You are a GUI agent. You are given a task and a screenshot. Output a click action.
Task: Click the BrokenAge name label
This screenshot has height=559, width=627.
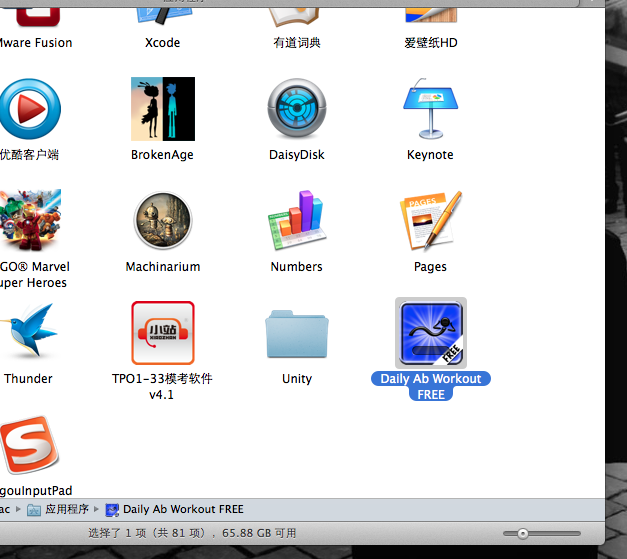coord(162,155)
